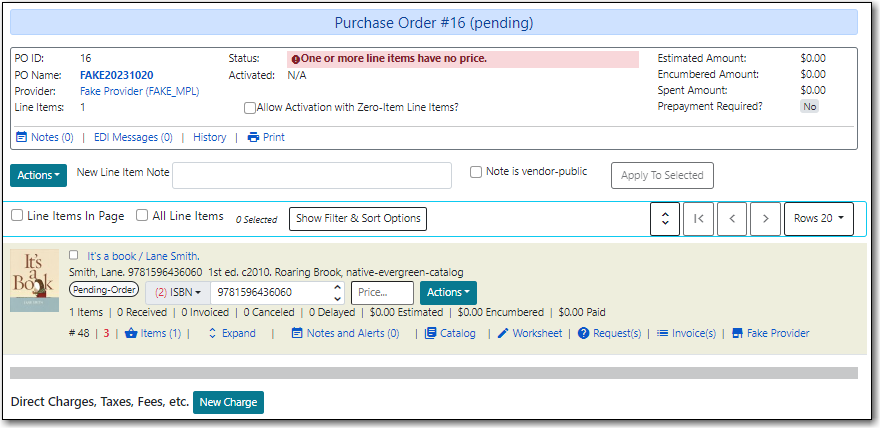Open EDI Messages (0) link
This screenshot has width=880, height=428.
[133, 137]
